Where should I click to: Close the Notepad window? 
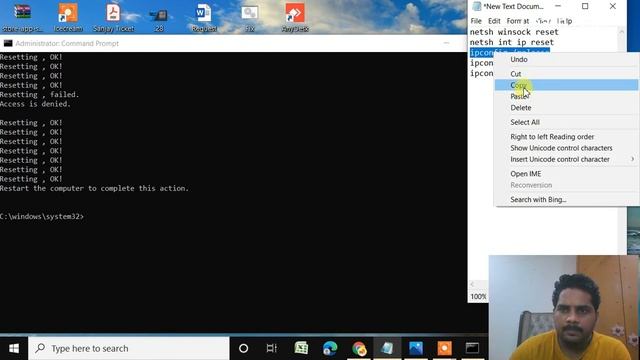tap(613, 6)
